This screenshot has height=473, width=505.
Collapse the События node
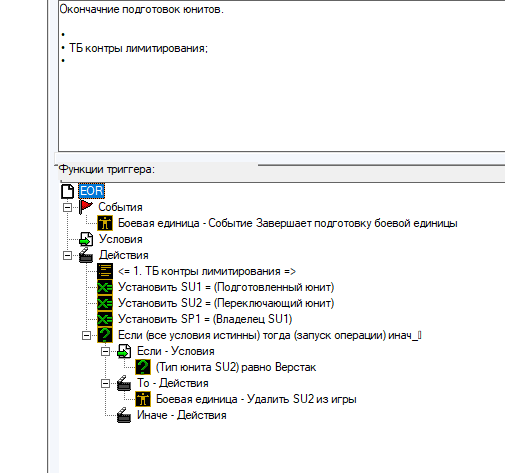tap(67, 207)
